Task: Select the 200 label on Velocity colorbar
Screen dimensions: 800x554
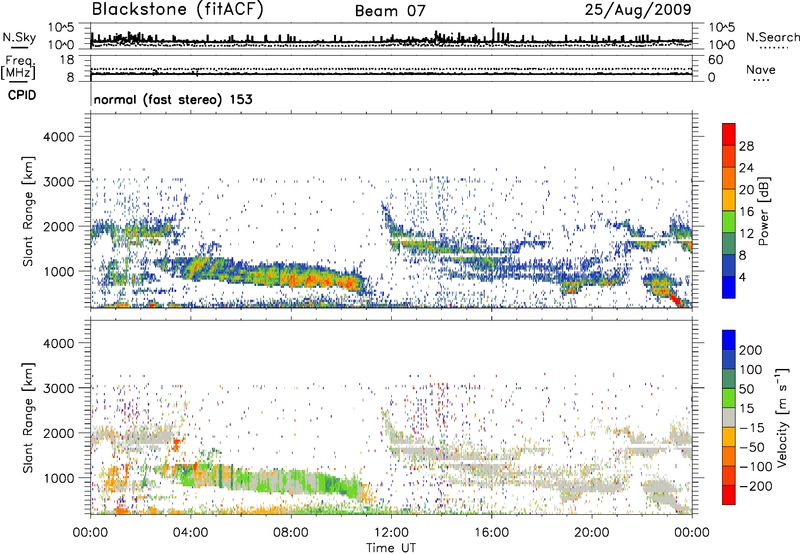Action: point(751,350)
